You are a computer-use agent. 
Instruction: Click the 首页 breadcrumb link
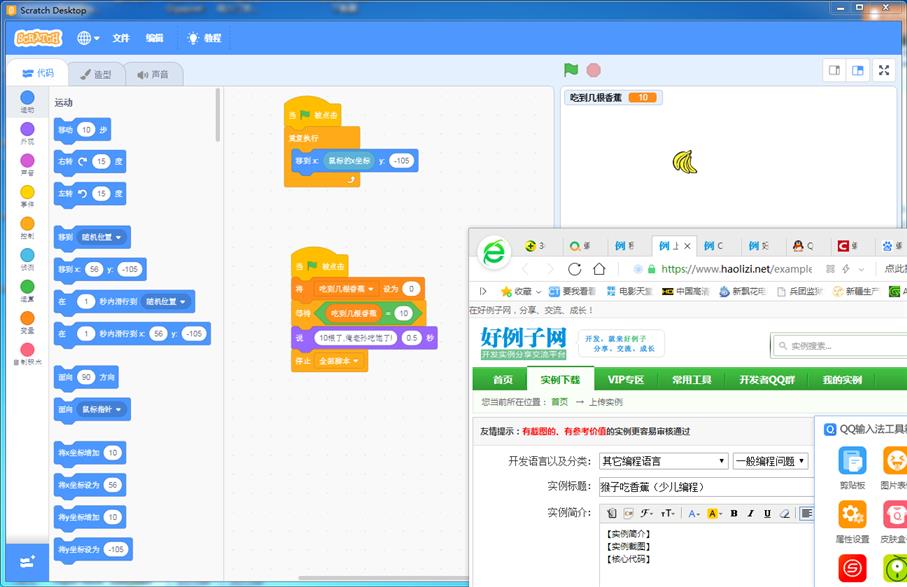[x=559, y=402]
